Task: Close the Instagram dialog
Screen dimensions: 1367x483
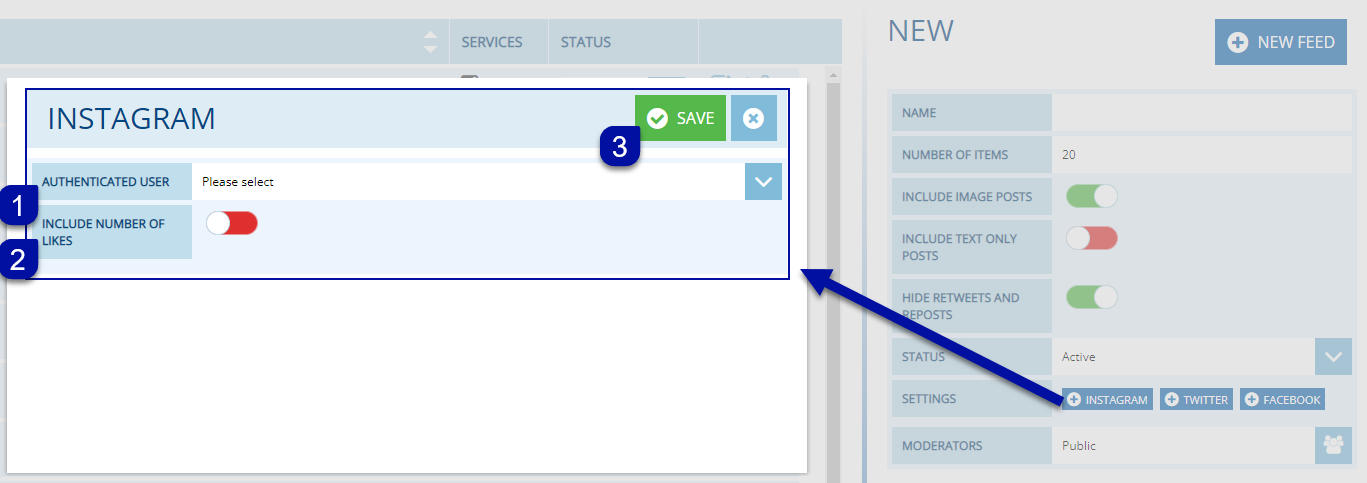Action: [x=753, y=118]
